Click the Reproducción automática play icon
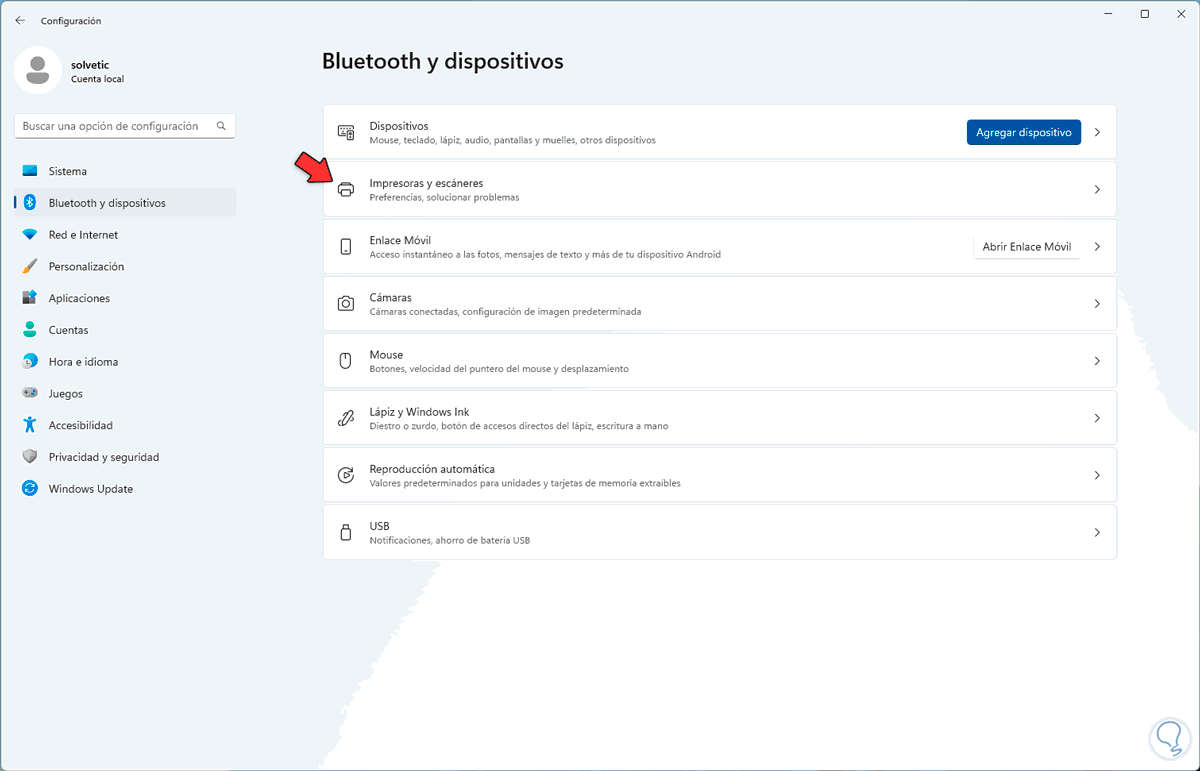 (x=346, y=475)
